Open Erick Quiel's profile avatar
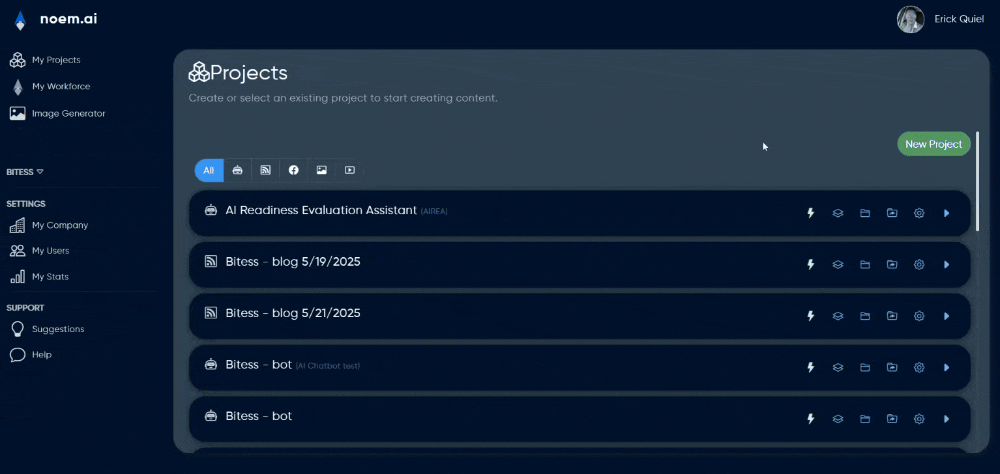1000x474 pixels. [910, 20]
